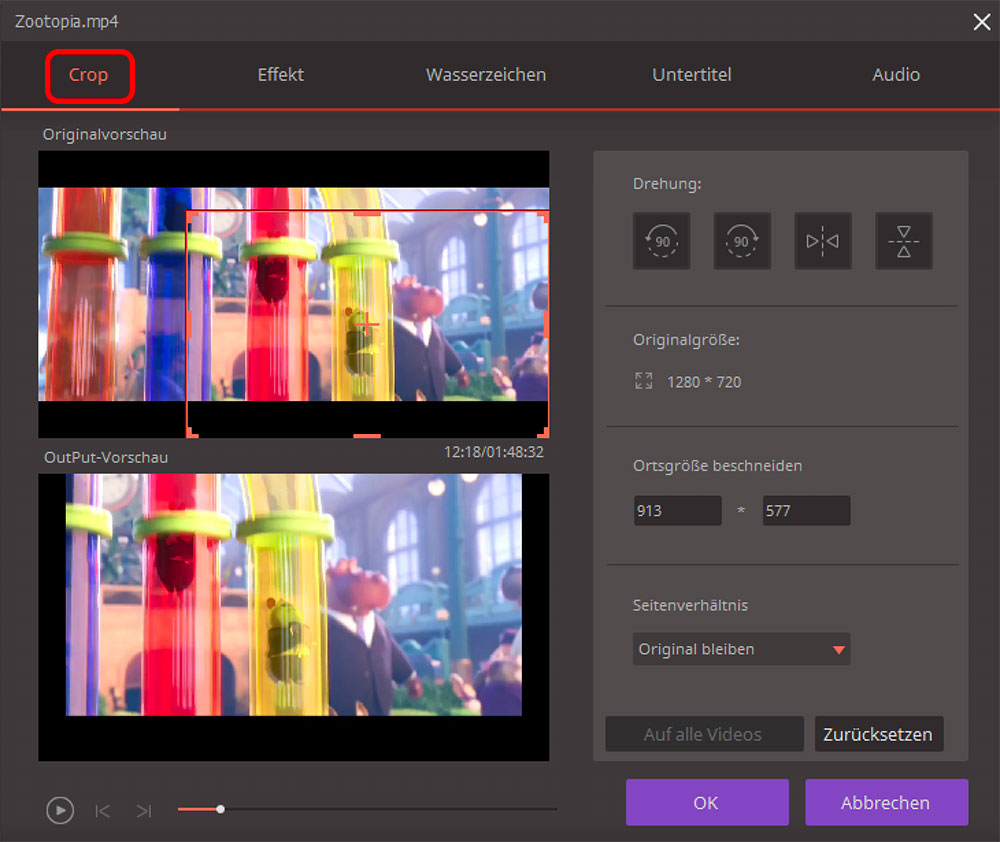Jump to next frame
The width and height of the screenshot is (1000, 842).
[x=144, y=811]
